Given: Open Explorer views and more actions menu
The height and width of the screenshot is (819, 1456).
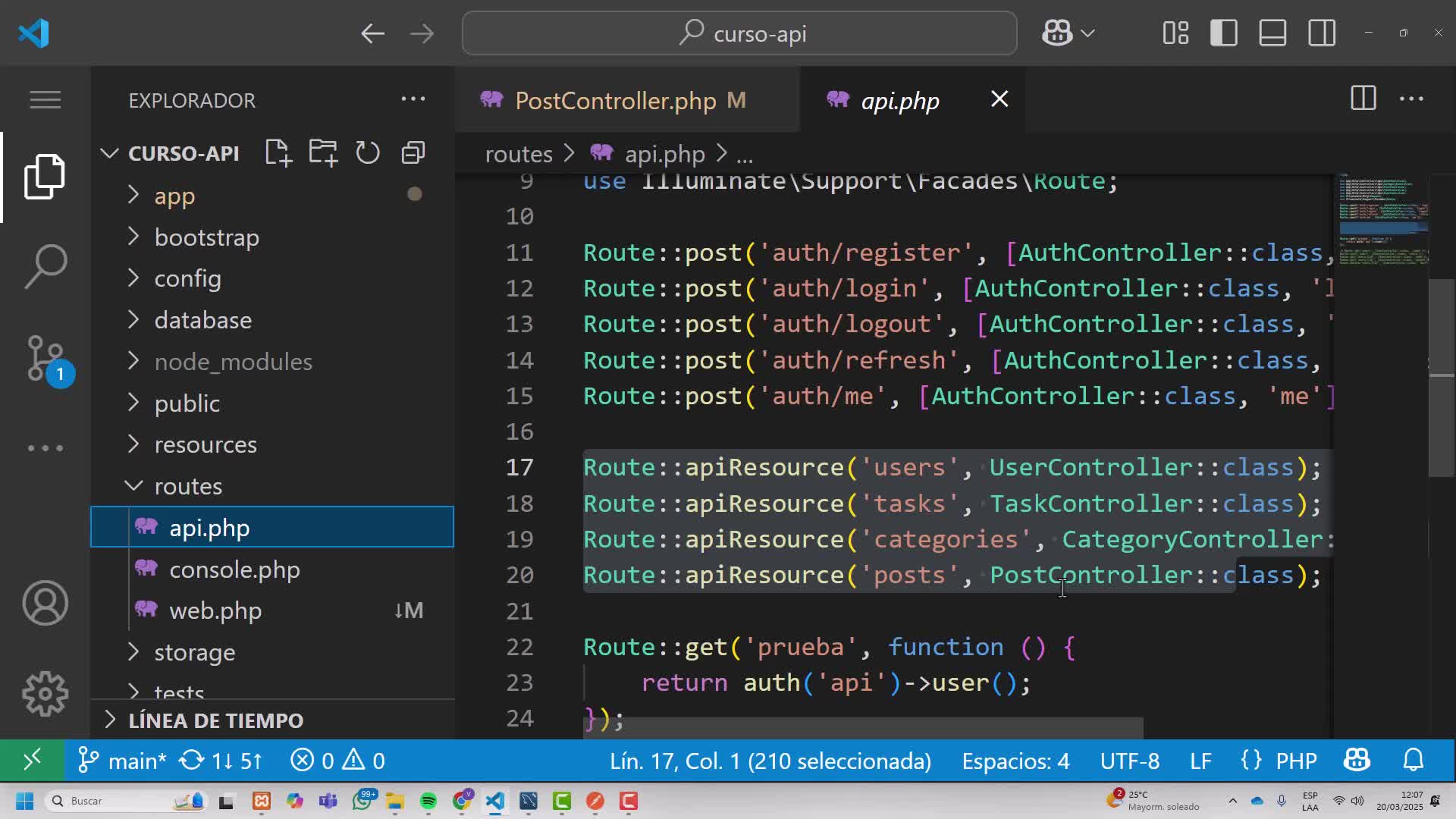Looking at the screenshot, I should [413, 99].
